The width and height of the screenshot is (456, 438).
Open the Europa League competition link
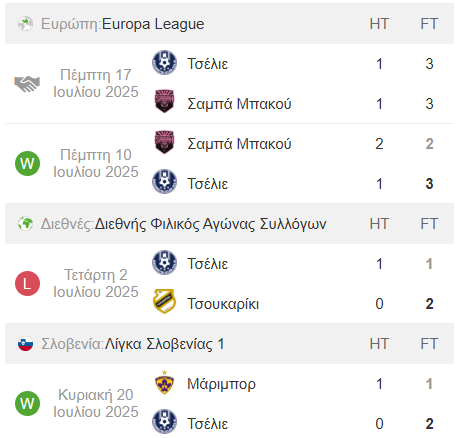[153, 24]
